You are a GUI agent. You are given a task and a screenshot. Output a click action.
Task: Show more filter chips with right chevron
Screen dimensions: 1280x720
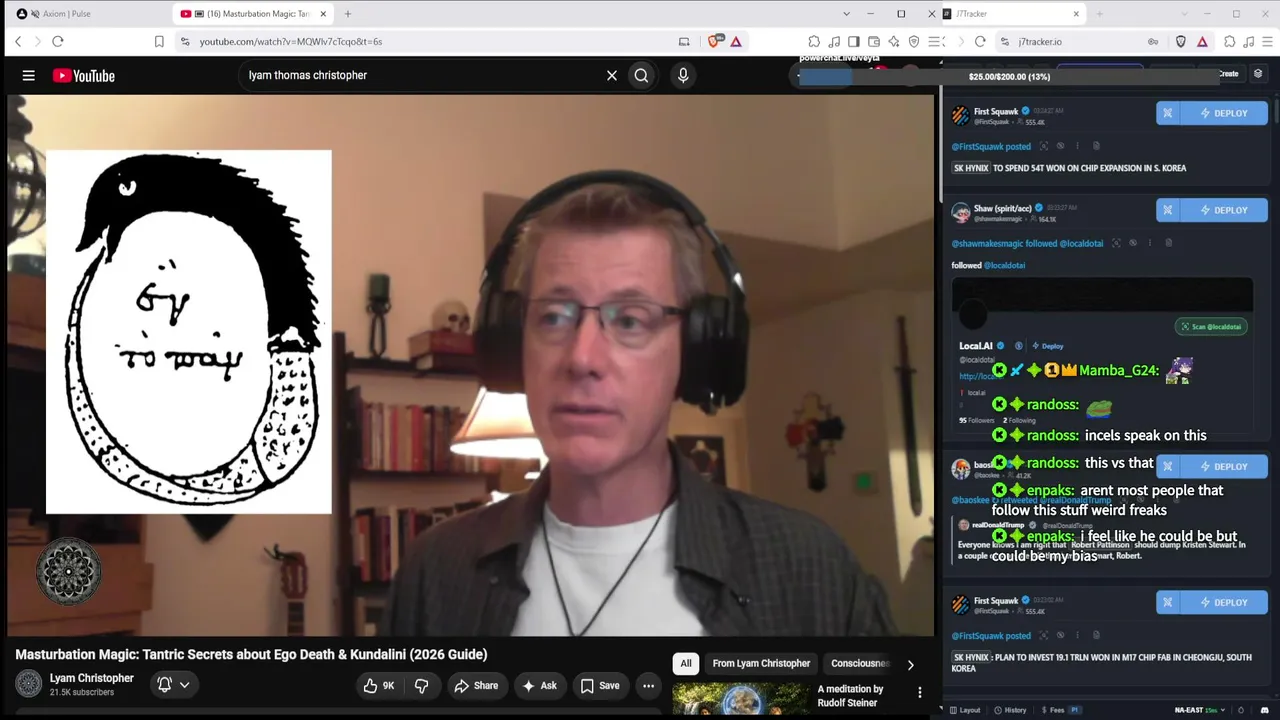[910, 664]
